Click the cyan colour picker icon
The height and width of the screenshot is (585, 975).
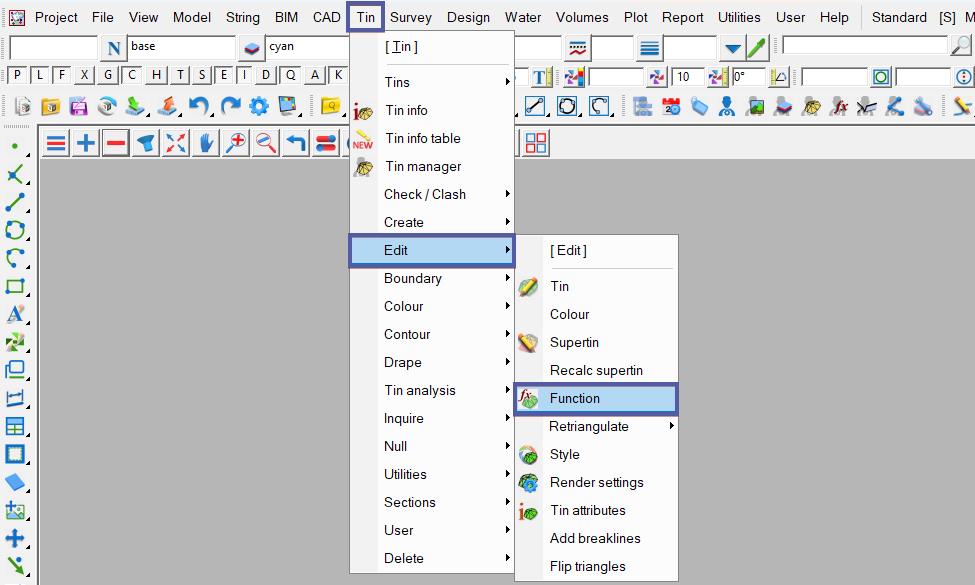(251, 48)
